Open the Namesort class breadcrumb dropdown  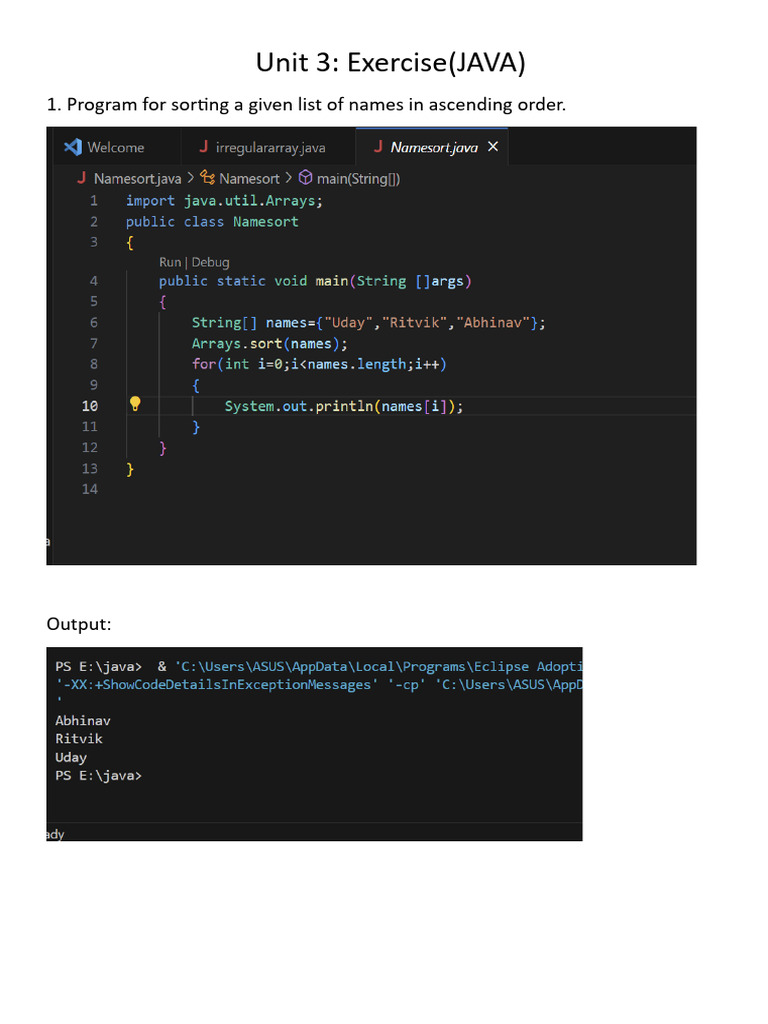coord(249,178)
